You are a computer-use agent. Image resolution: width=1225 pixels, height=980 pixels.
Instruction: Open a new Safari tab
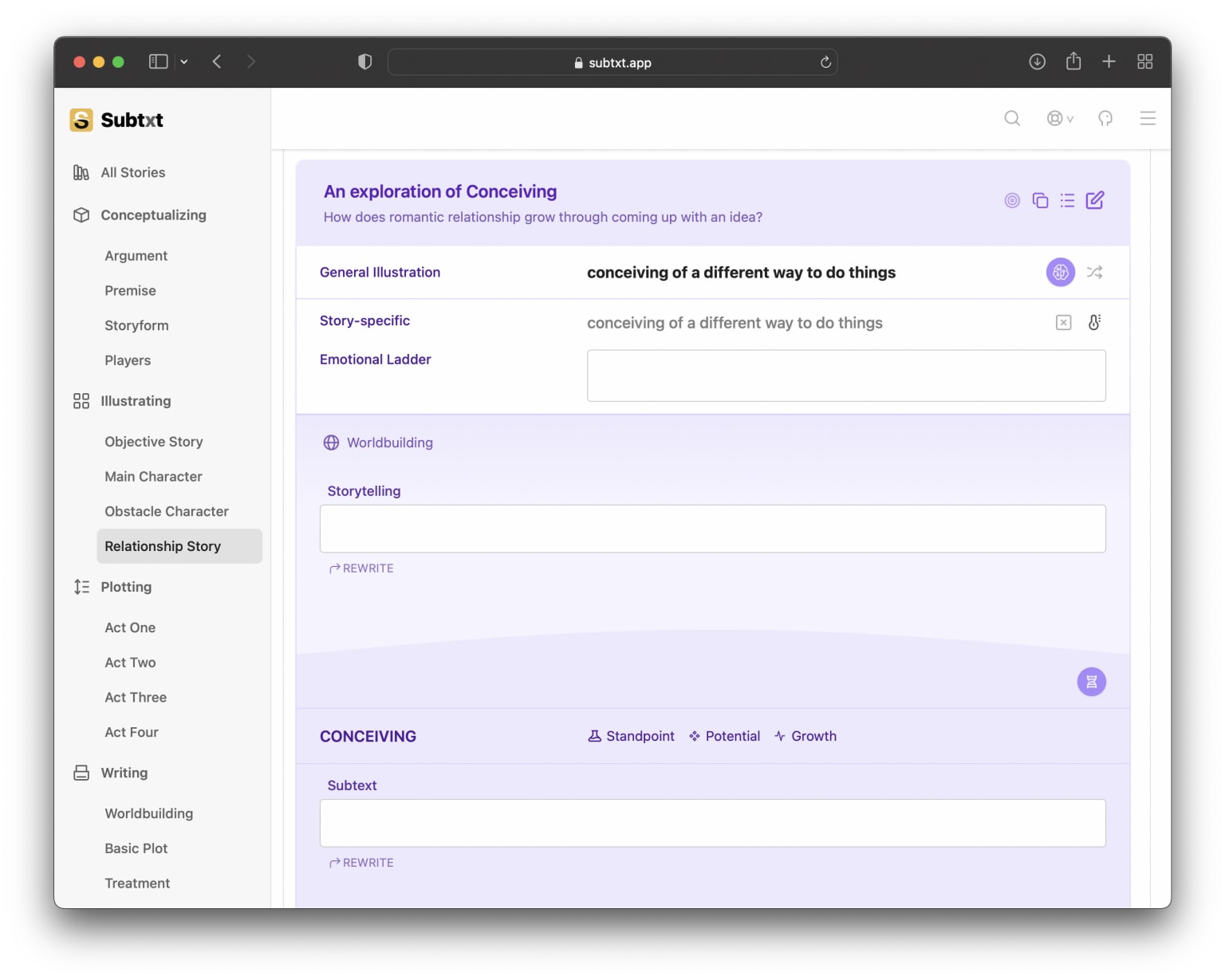(x=1109, y=61)
